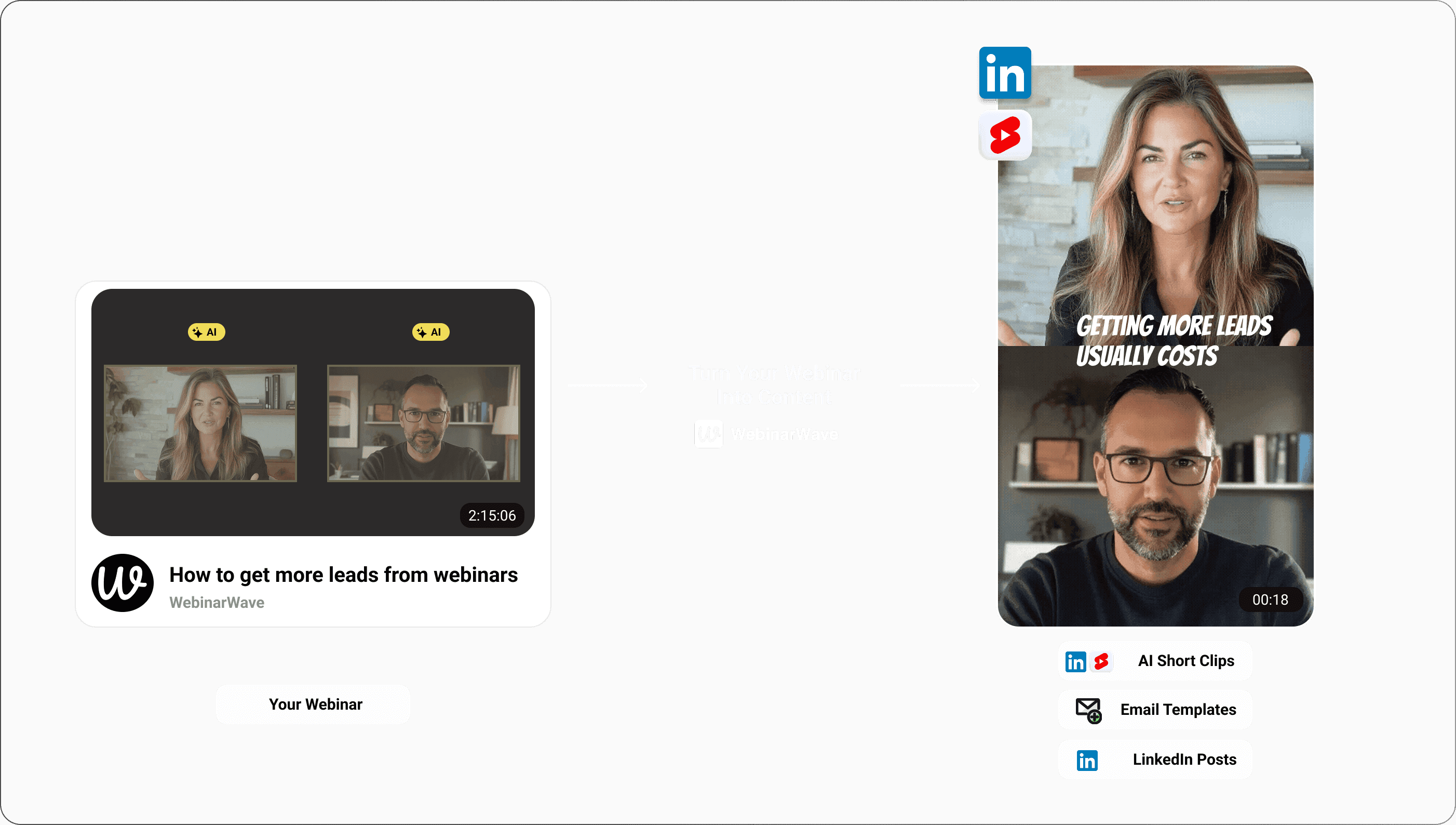Click the 00:18 clip duration badge
The width and height of the screenshot is (1456, 825).
(x=1270, y=600)
